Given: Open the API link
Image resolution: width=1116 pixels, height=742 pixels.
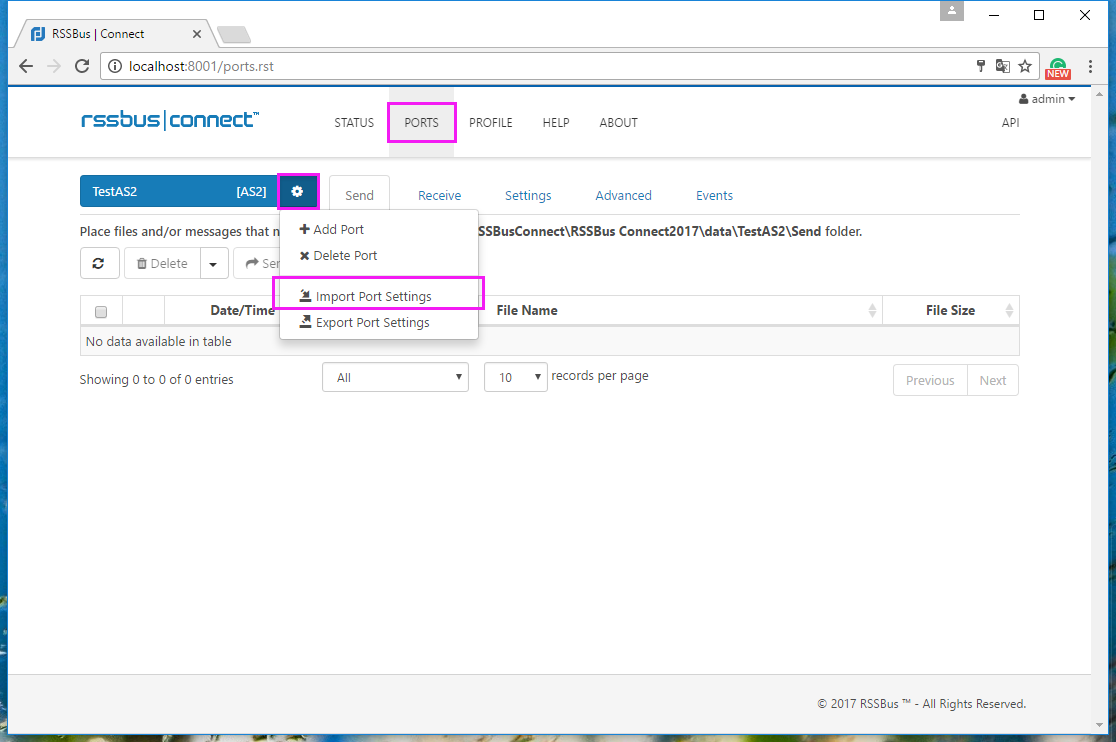Looking at the screenshot, I should pyautogui.click(x=1010, y=122).
